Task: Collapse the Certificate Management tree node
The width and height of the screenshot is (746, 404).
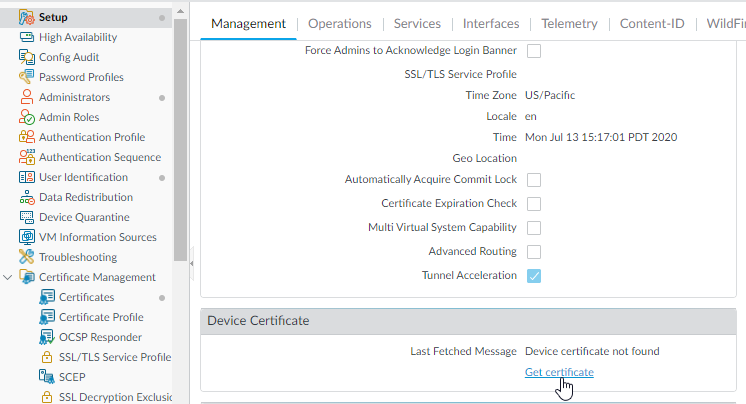Action: point(9,277)
